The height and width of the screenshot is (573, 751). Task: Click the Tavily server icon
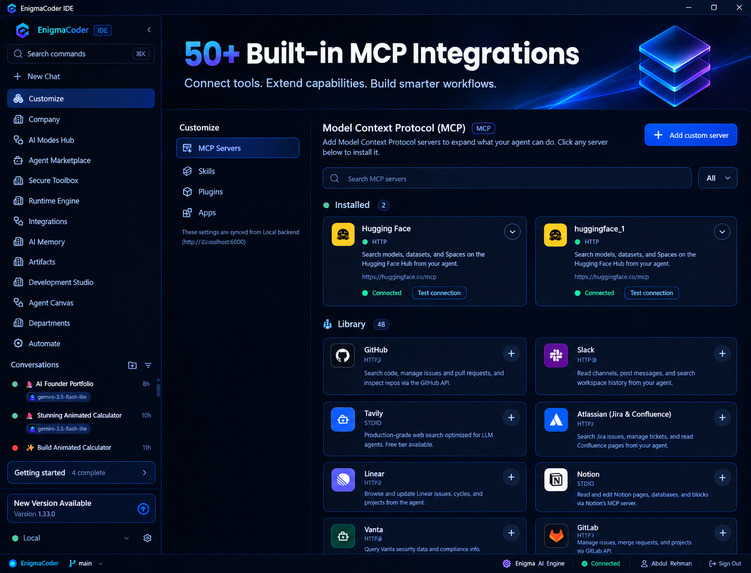click(x=342, y=419)
